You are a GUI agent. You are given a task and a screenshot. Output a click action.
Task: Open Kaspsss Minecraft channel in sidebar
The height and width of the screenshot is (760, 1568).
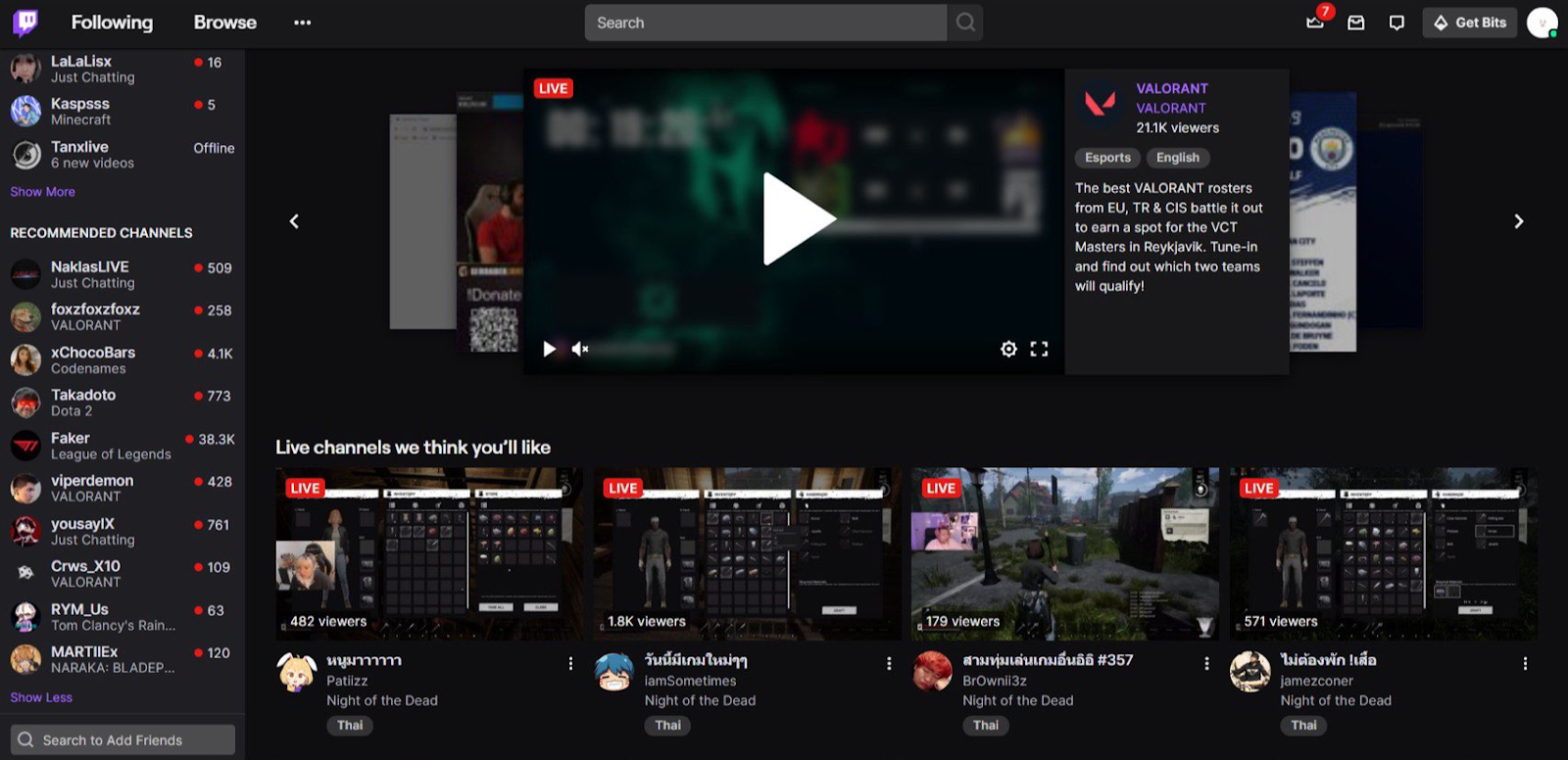tap(122, 112)
